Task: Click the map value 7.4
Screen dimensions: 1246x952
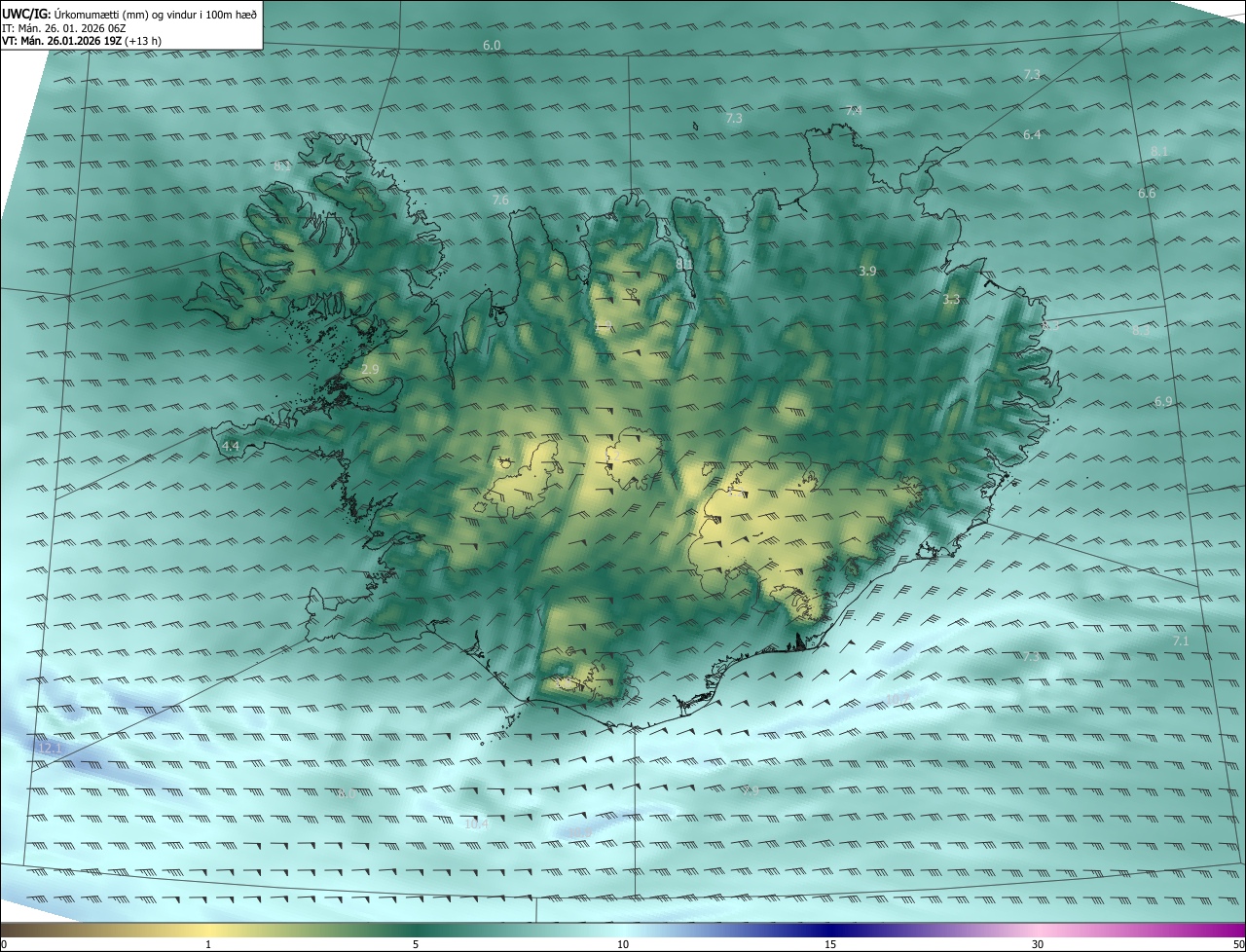Action: coord(854,110)
